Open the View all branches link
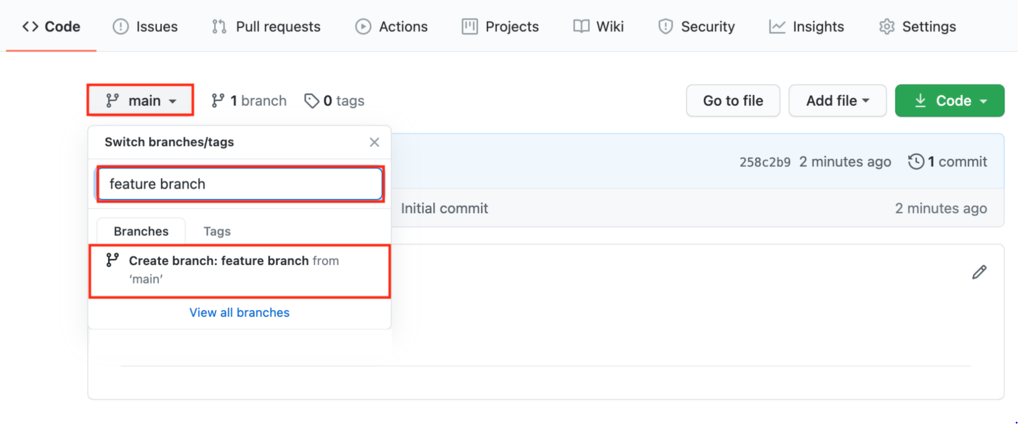Viewport: 1018px width, 446px height. [239, 313]
